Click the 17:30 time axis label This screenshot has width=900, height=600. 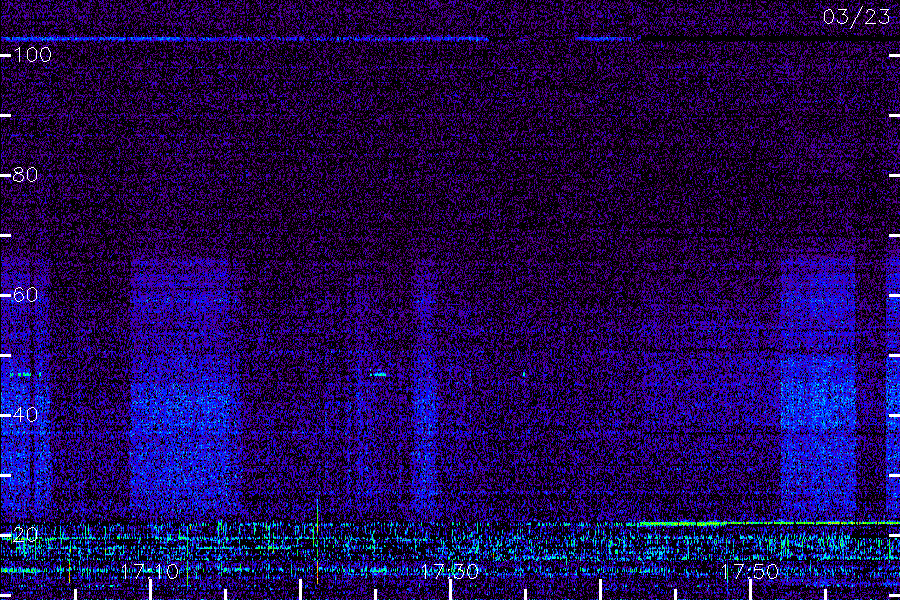(x=450, y=572)
